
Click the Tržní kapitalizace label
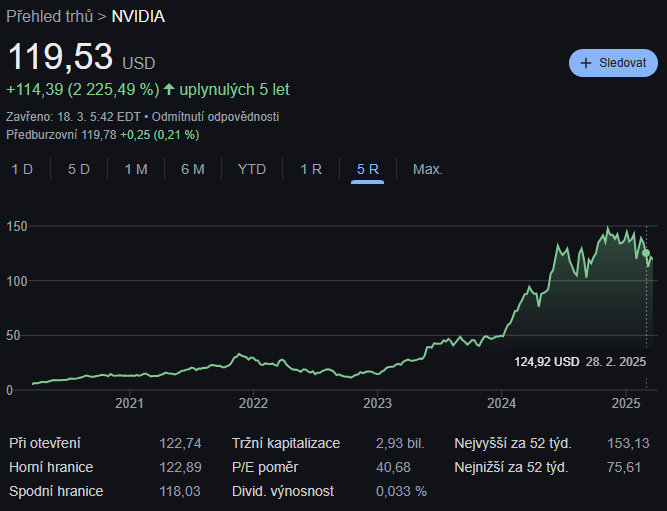tap(286, 443)
